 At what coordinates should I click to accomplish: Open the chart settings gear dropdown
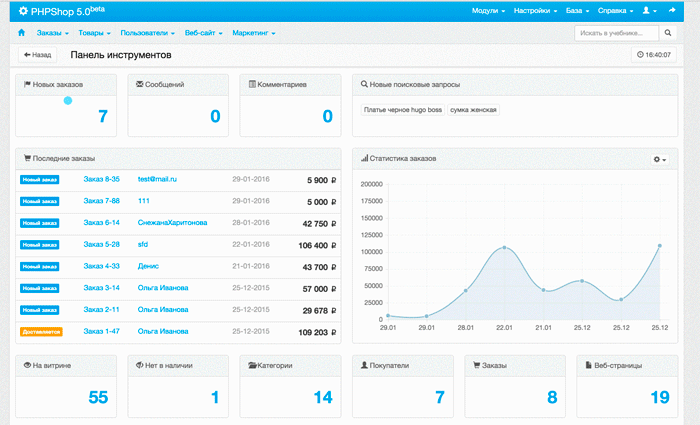pos(660,159)
